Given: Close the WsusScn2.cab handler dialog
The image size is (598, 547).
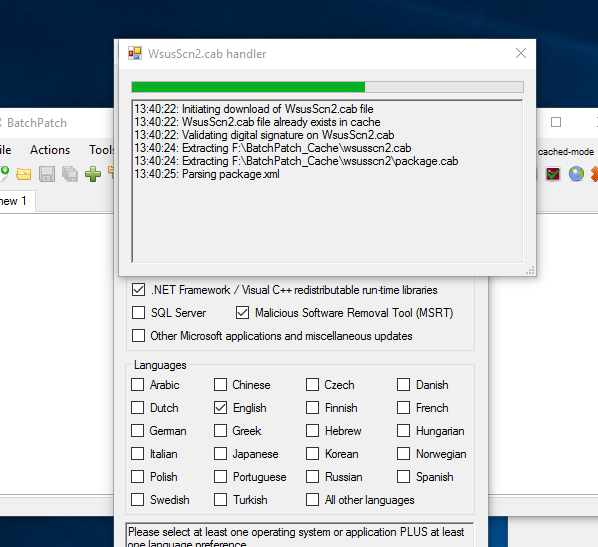Looking at the screenshot, I should pos(521,53).
